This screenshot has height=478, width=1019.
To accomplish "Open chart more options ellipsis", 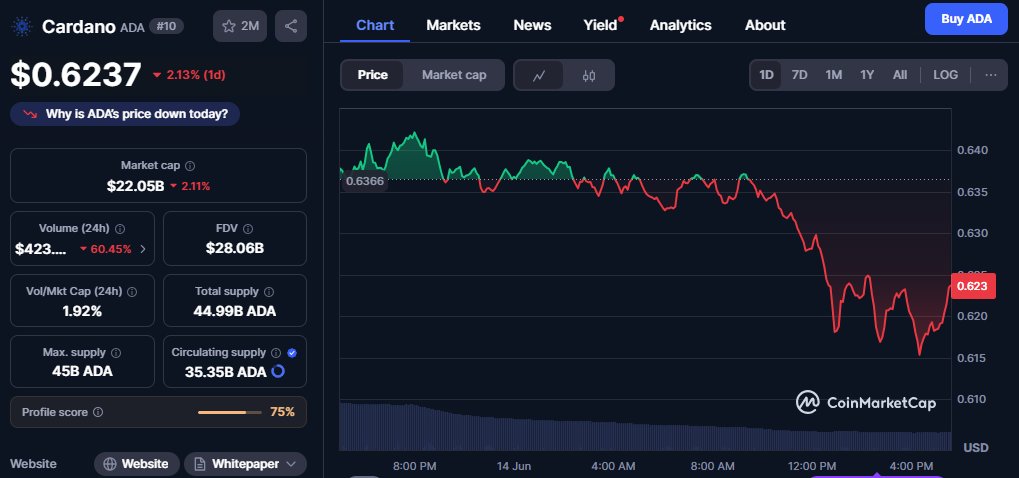I will [x=990, y=75].
